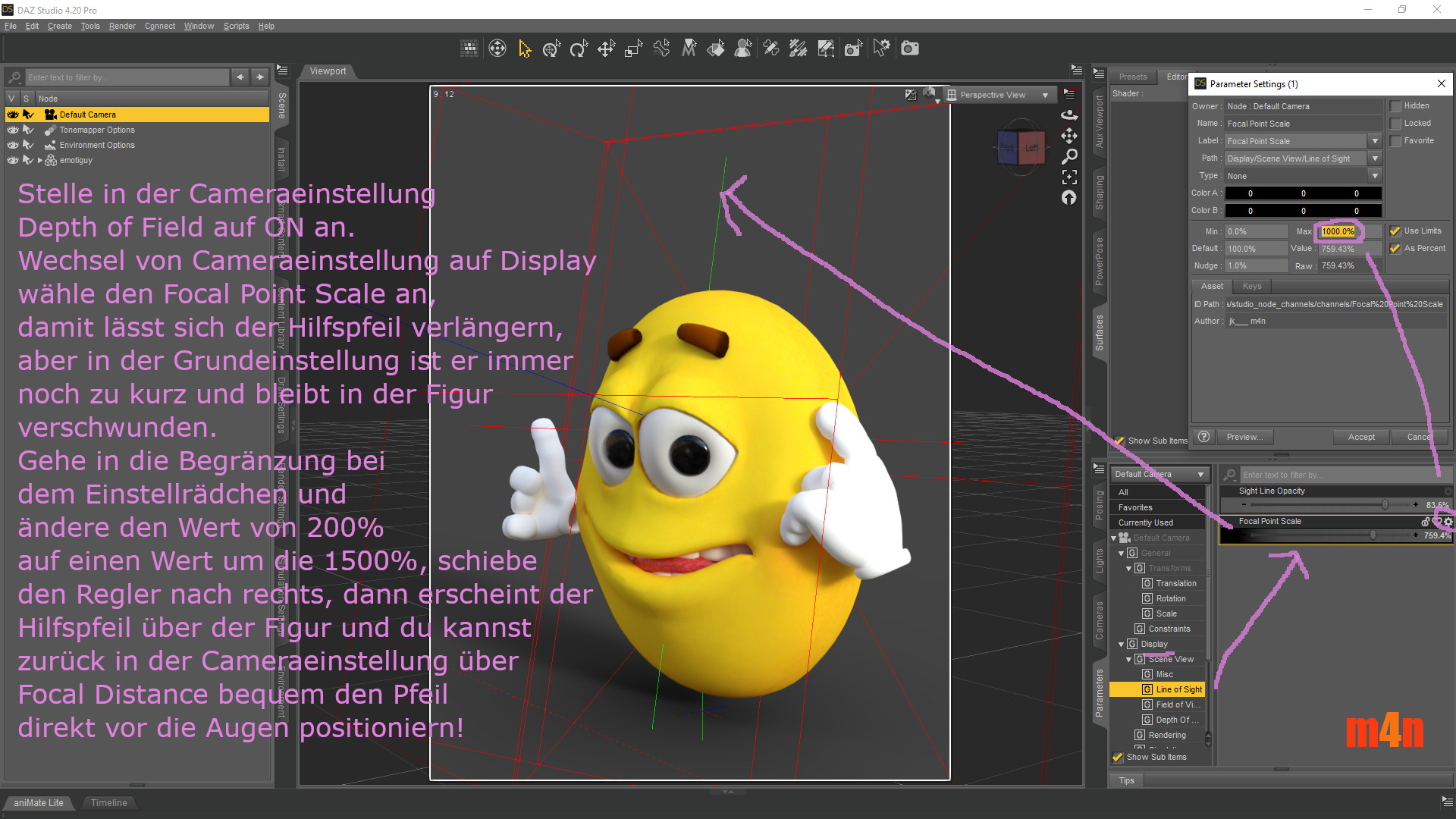Adjust the Sight Line Opacity slider
Screen dimensions: 1456x819
pyautogui.click(x=1385, y=505)
